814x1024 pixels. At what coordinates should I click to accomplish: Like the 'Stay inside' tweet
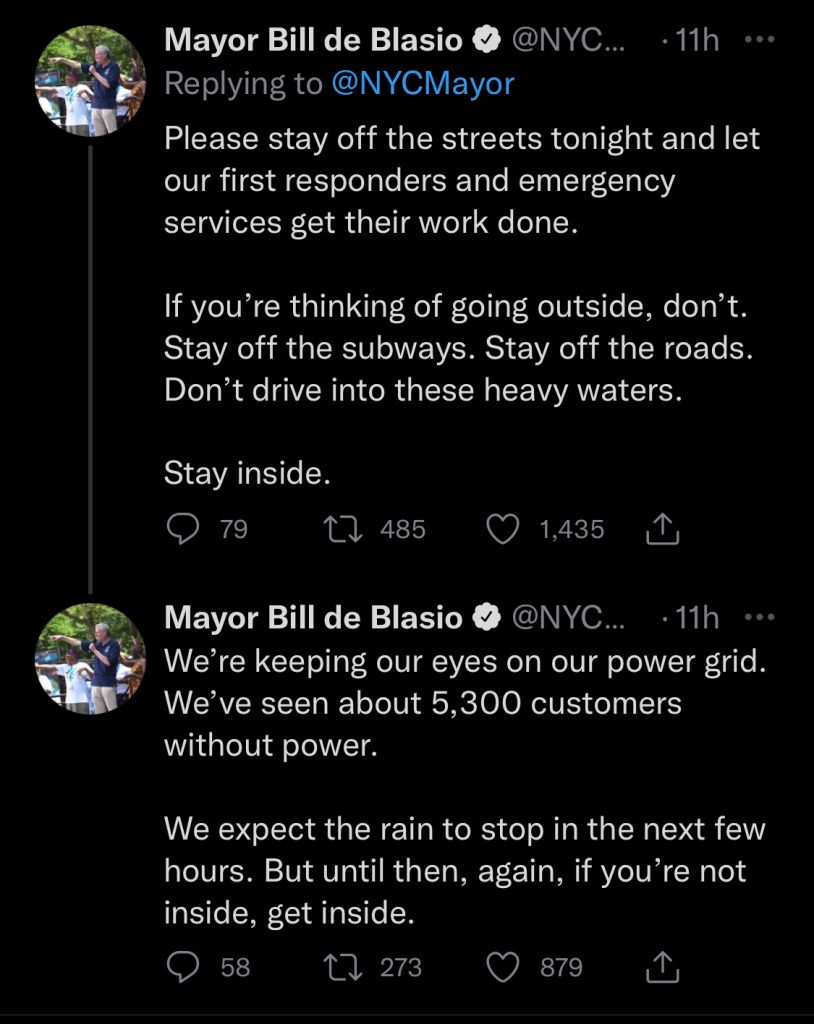(x=501, y=529)
